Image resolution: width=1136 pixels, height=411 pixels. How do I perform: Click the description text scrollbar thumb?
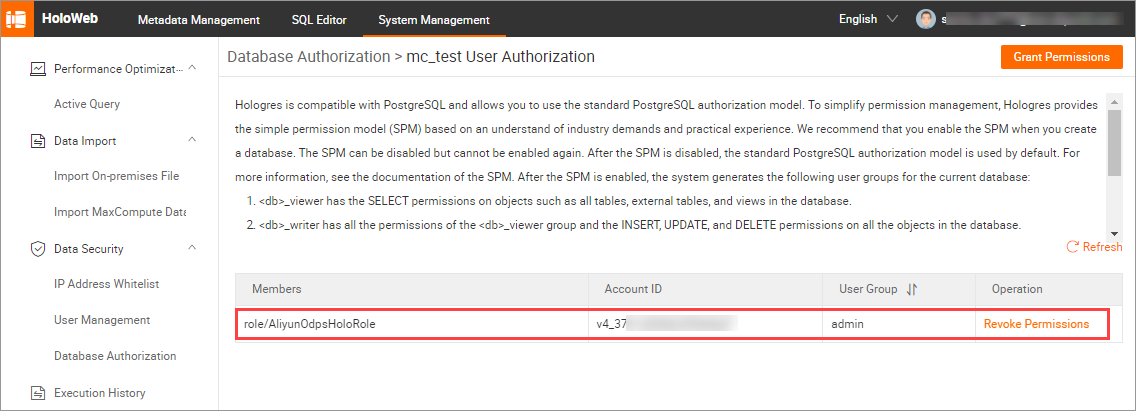[1115, 142]
